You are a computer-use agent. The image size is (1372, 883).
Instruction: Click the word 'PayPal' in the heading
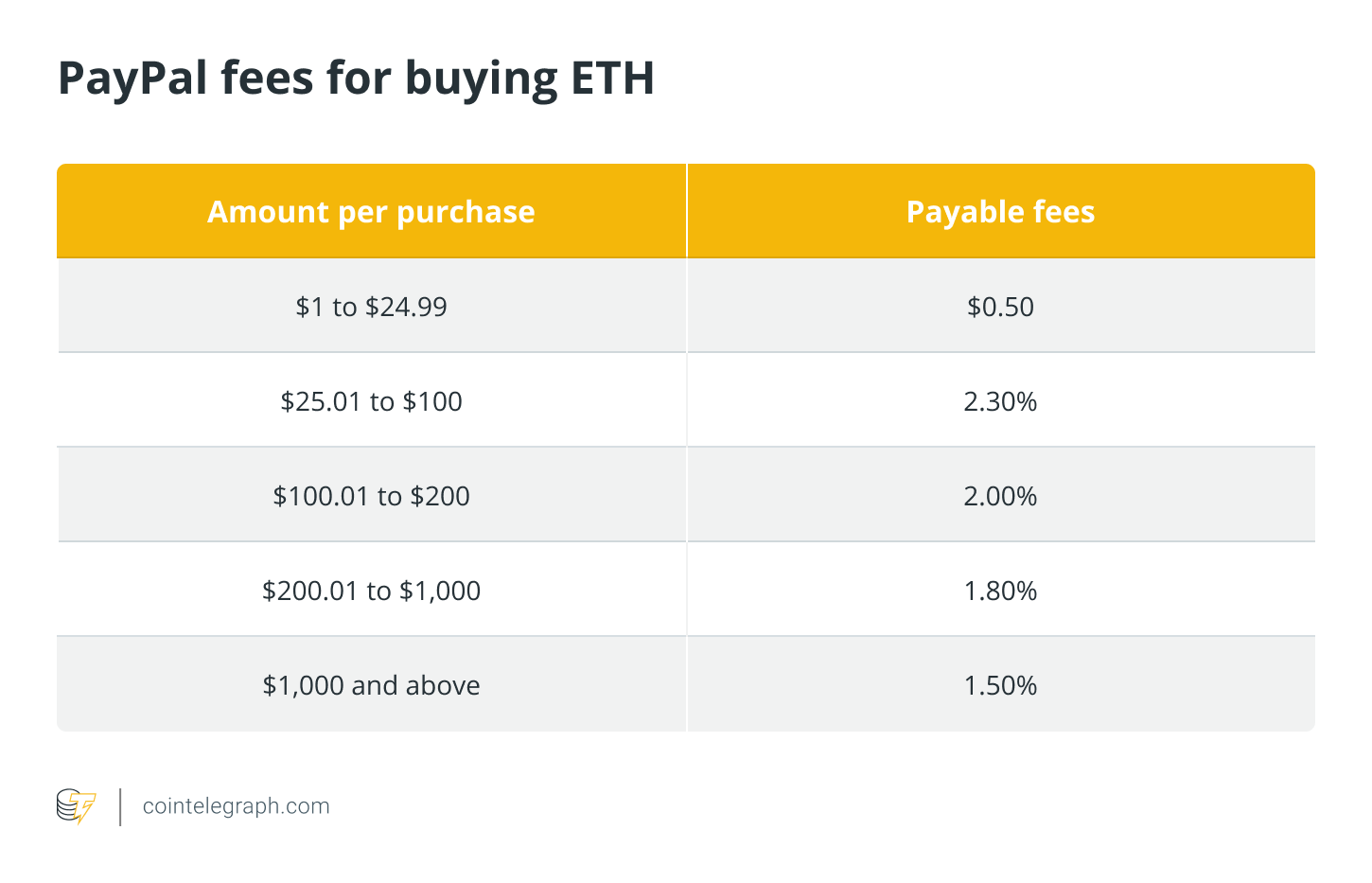pos(132,79)
